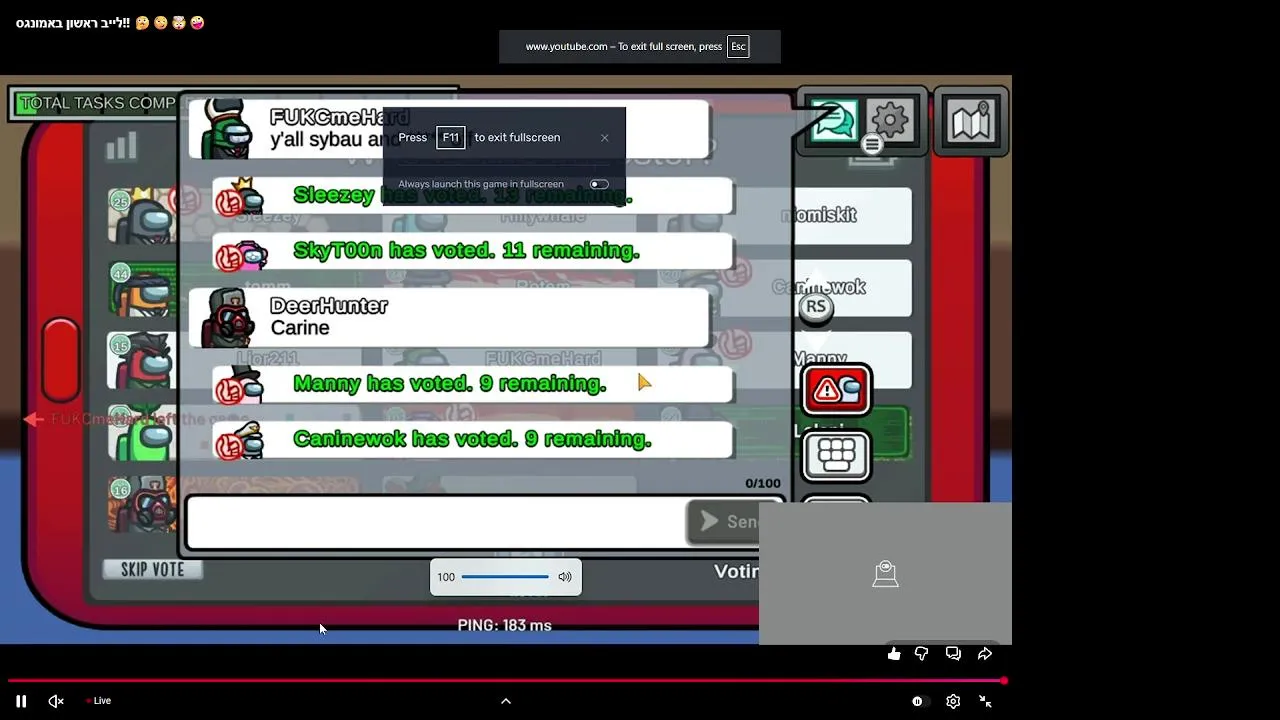Unmute the YouTube player speaker icon

click(56, 701)
